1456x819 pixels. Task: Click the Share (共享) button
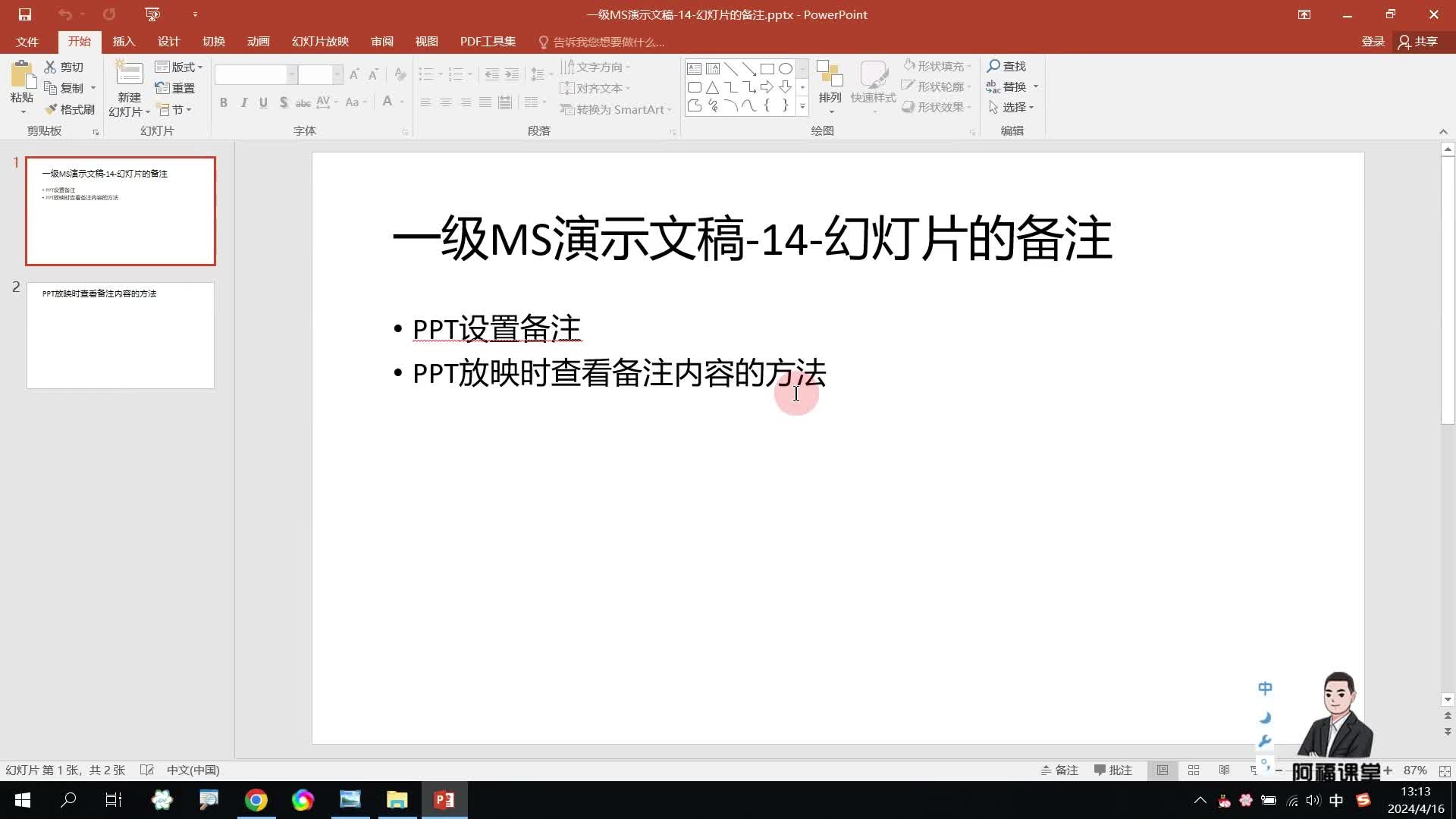(x=1418, y=42)
